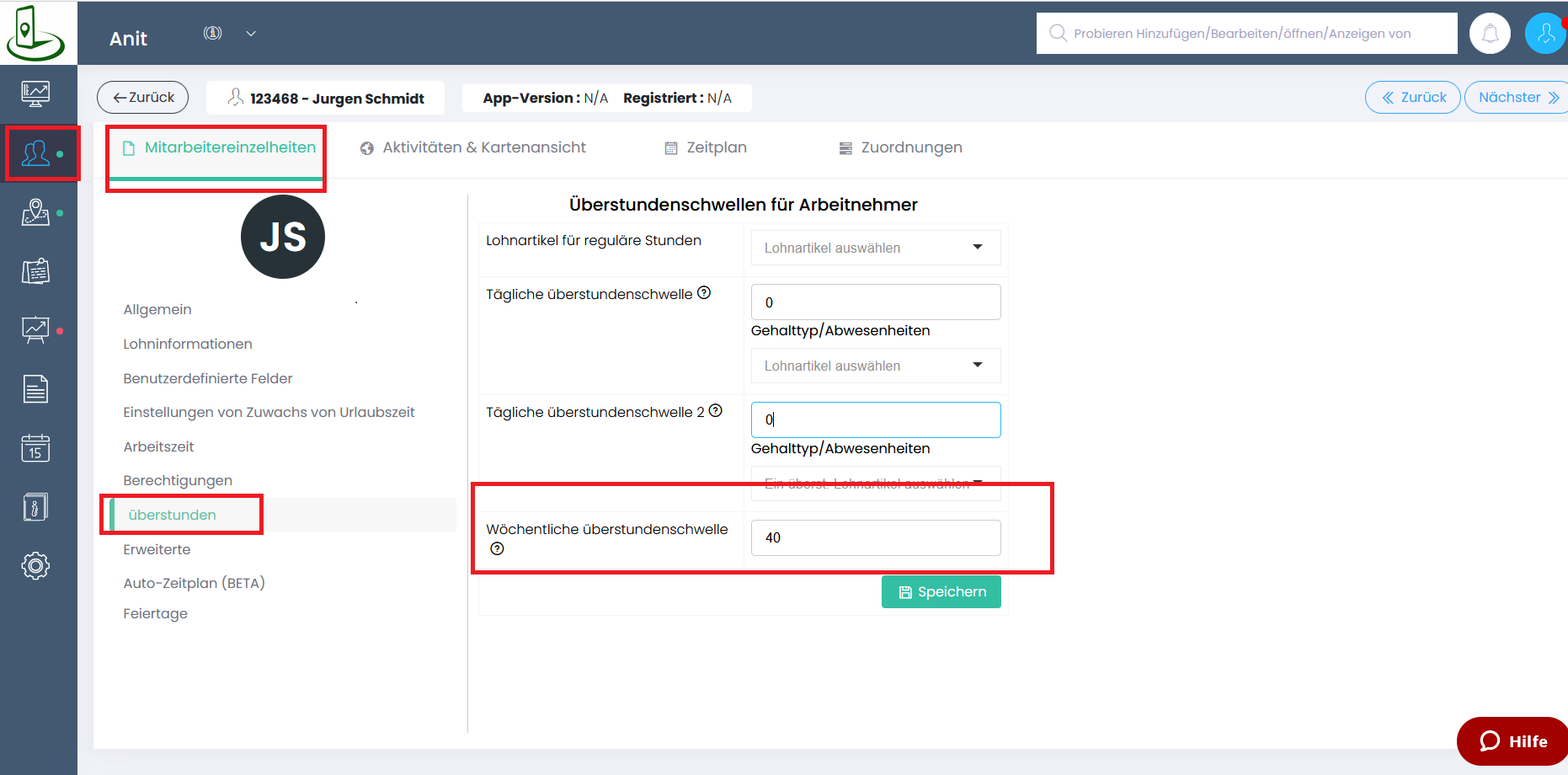Click help icon under Wöchentliche überstundenschwelle
This screenshot has height=775, width=1568.
point(497,549)
